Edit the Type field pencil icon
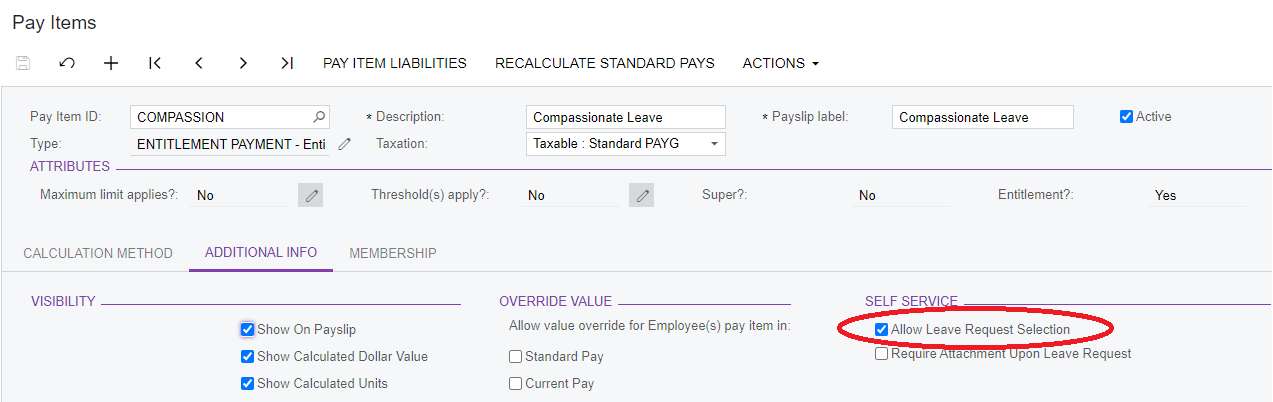The height and width of the screenshot is (402, 1273). [345, 144]
